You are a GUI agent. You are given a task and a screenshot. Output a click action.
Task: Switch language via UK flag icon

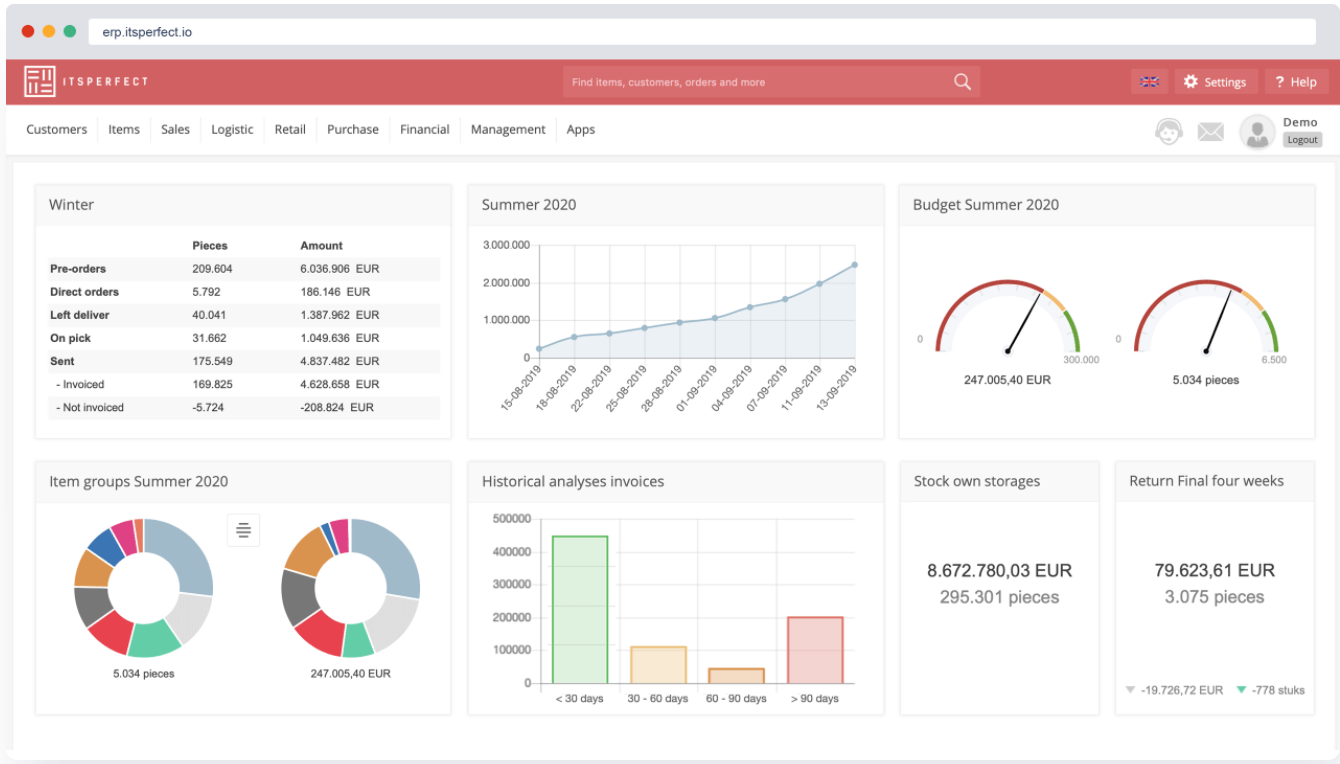[1150, 82]
